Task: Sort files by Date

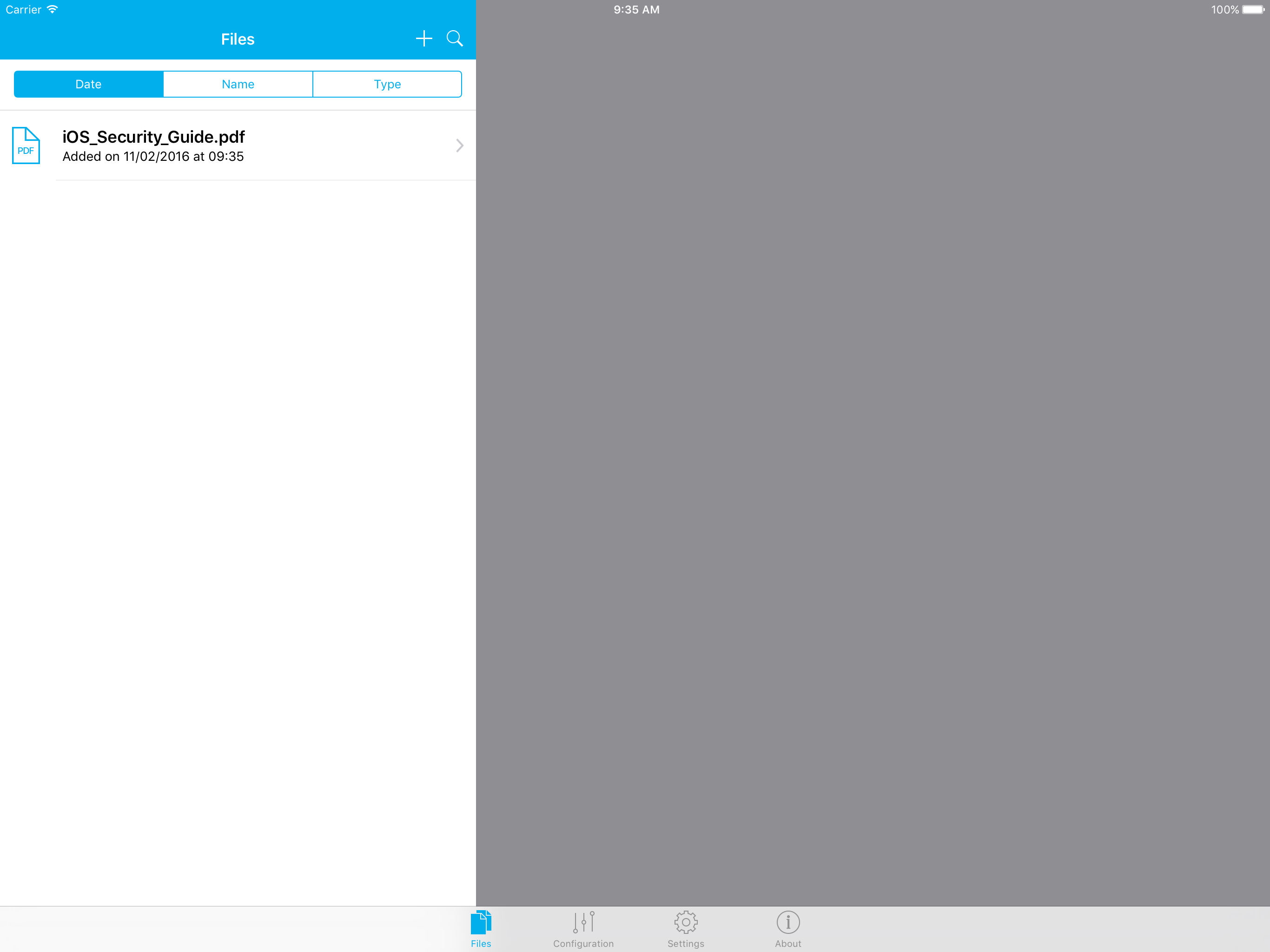Action: click(x=88, y=84)
